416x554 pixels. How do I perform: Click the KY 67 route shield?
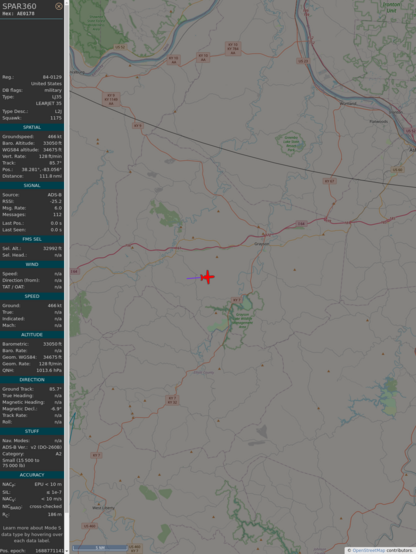329,181
